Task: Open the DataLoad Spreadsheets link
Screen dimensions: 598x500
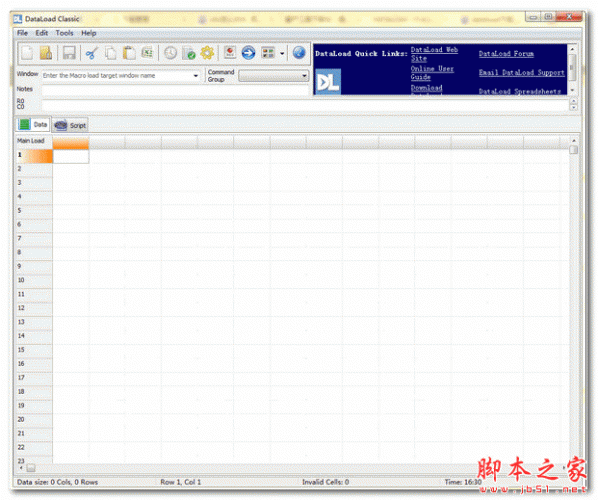Action: (x=520, y=91)
